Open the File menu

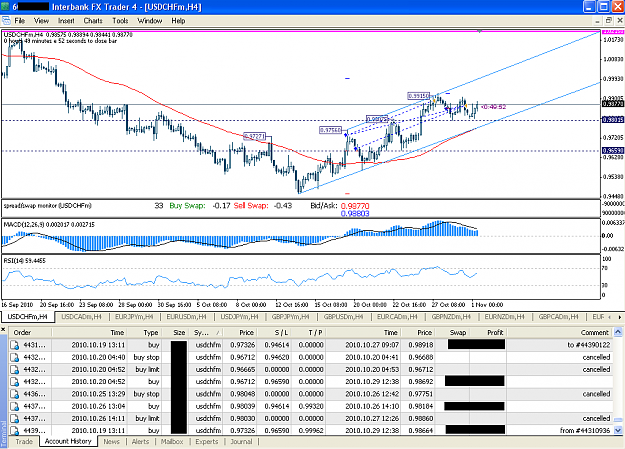(20, 21)
